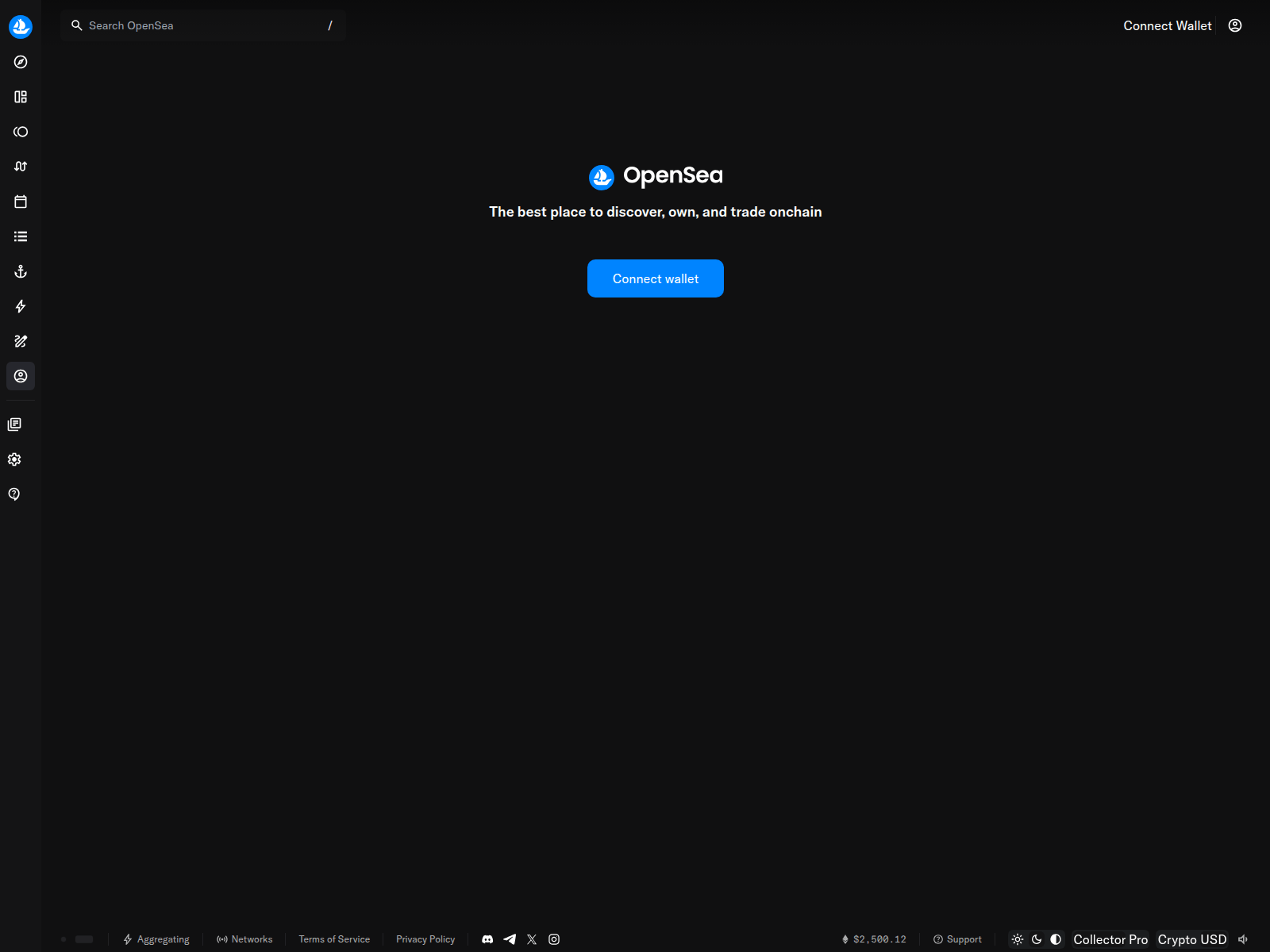Image resolution: width=1270 pixels, height=952 pixels.
Task: Open the Studio pencil icon in sidebar
Action: pyautogui.click(x=21, y=341)
